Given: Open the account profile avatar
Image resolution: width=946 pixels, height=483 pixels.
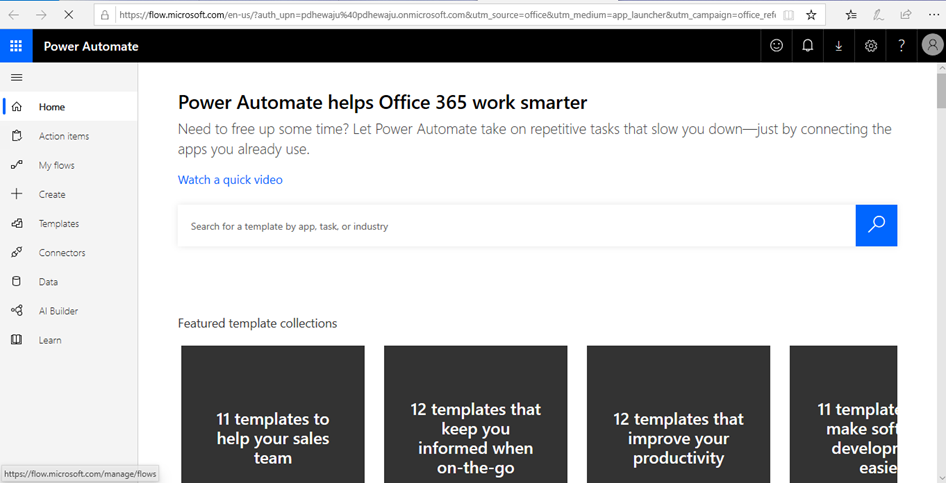Looking at the screenshot, I should coord(932,46).
